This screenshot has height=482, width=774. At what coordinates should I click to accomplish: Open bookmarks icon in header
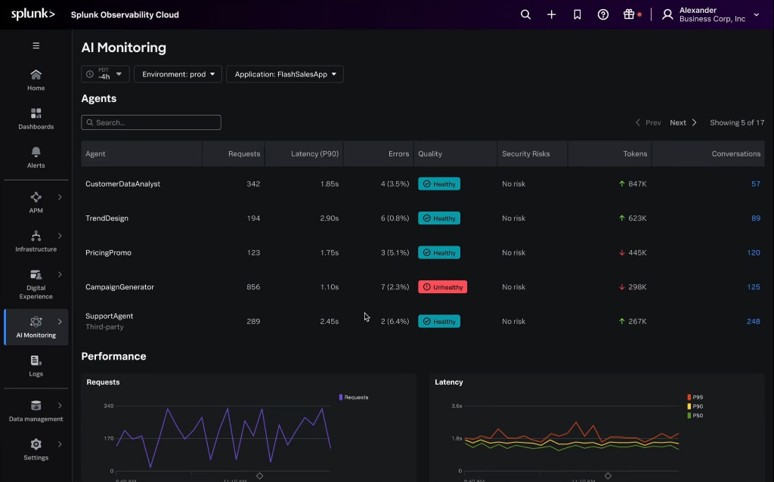pyautogui.click(x=577, y=15)
